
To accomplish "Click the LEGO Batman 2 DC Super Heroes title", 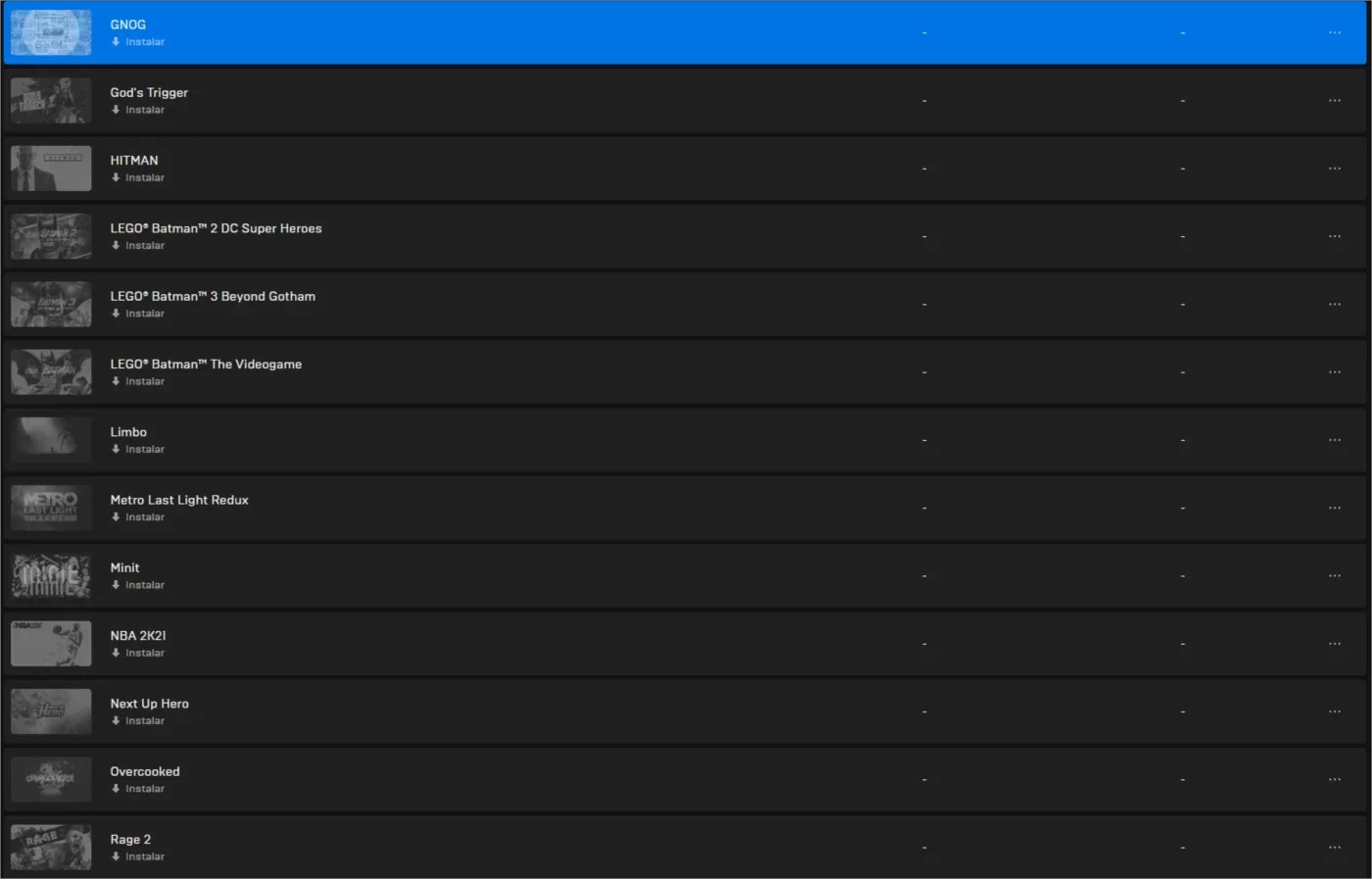I will click(216, 228).
